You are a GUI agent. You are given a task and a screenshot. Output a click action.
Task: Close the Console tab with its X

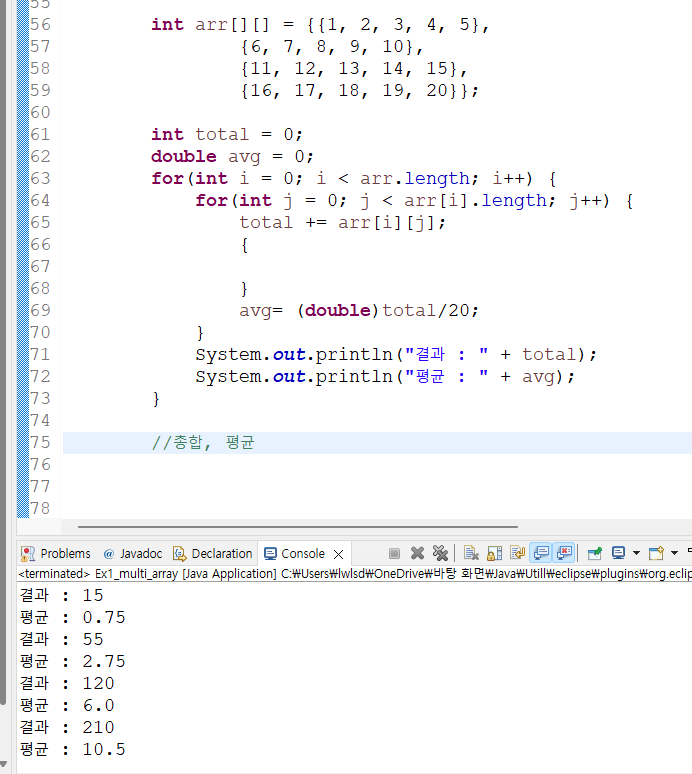[339, 554]
